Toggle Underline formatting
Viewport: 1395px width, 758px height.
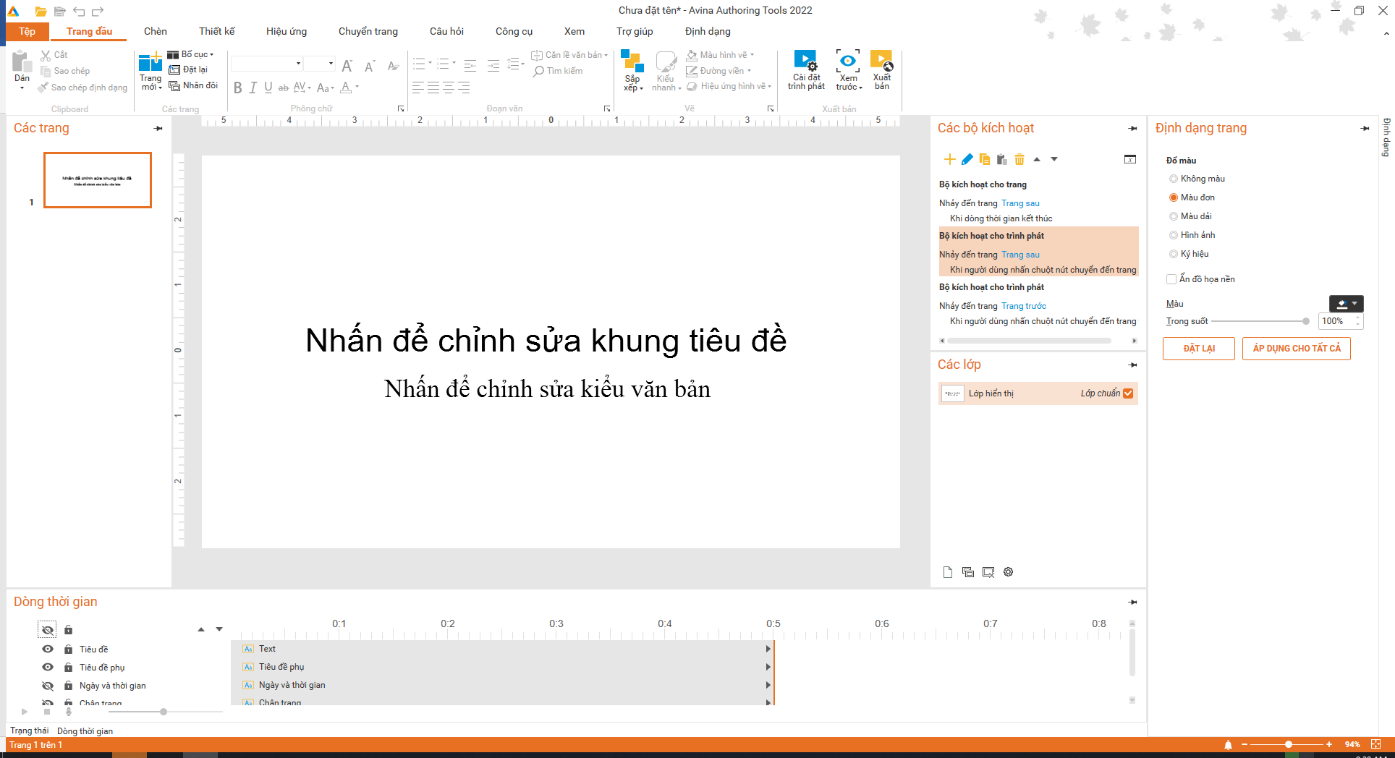click(x=268, y=88)
